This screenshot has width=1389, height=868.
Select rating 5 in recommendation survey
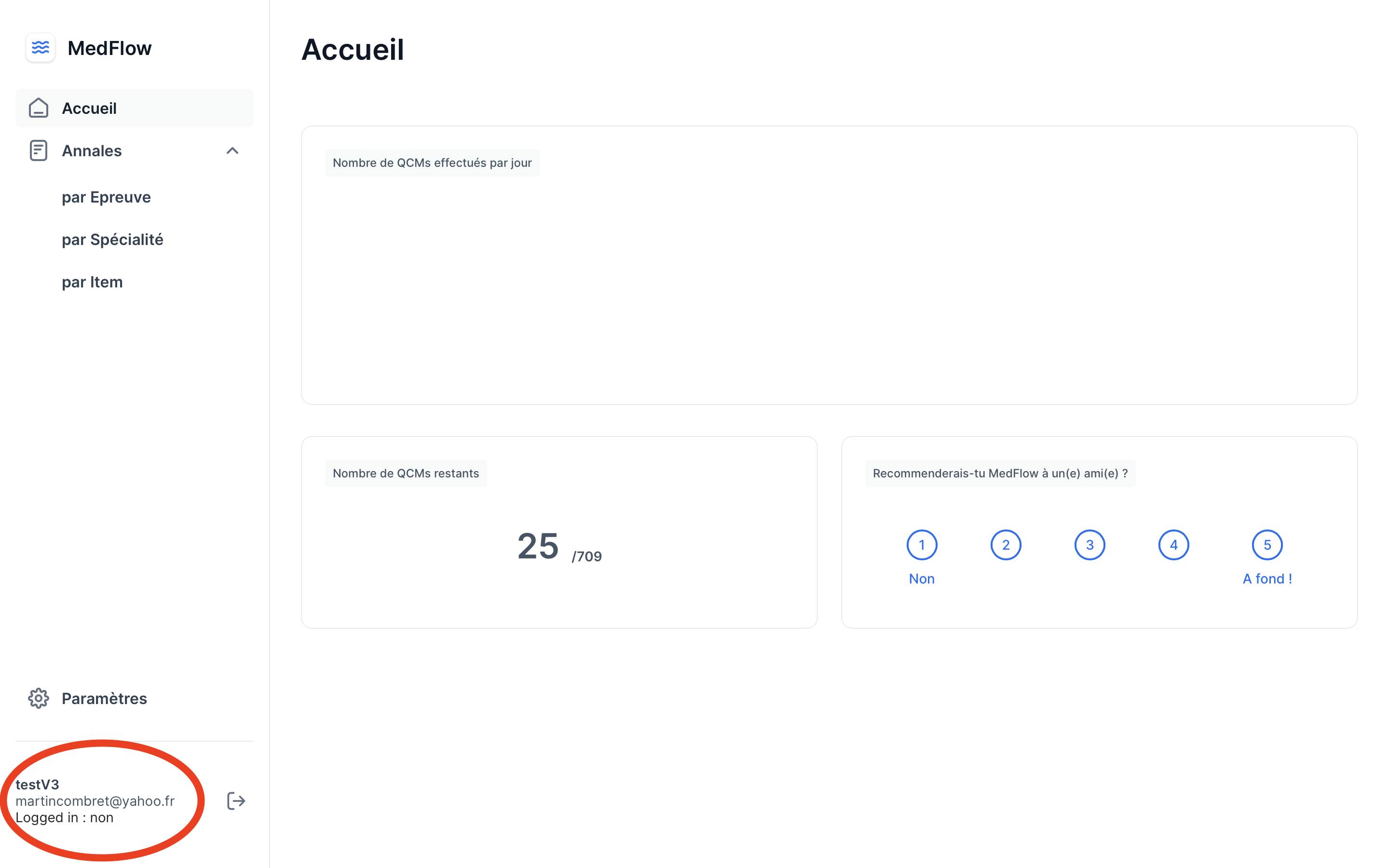[x=1267, y=545]
